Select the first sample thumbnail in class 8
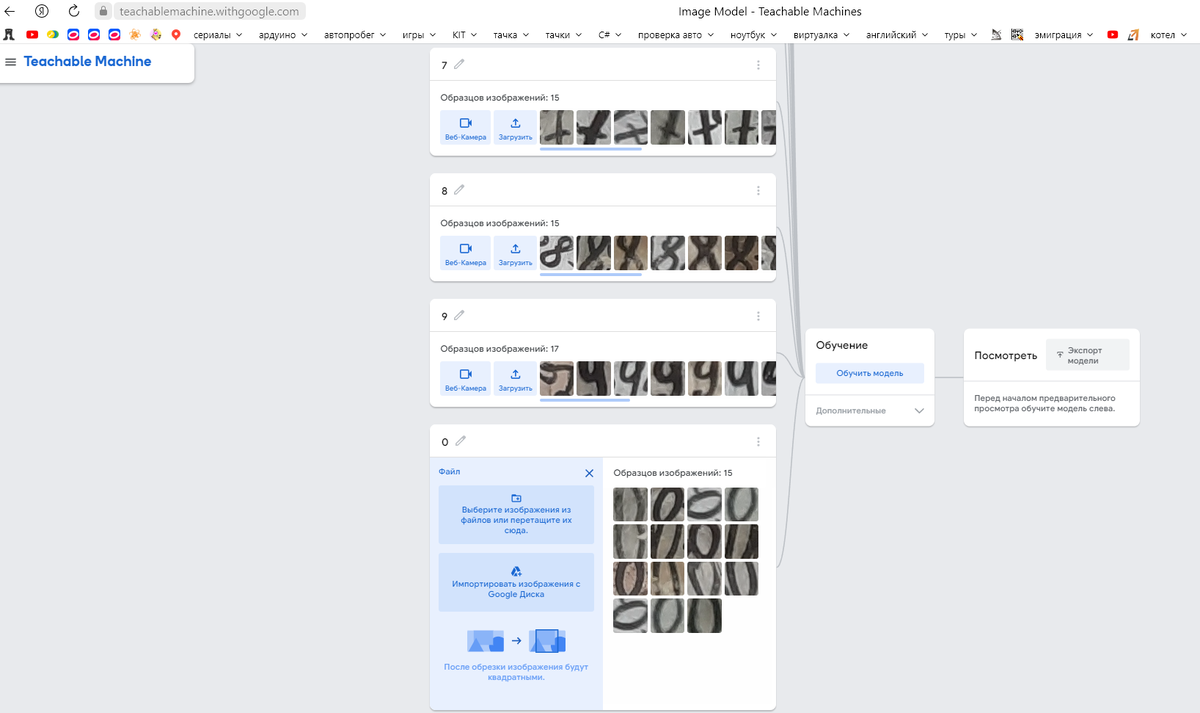Viewport: 1200px width, 713px height. (x=557, y=252)
